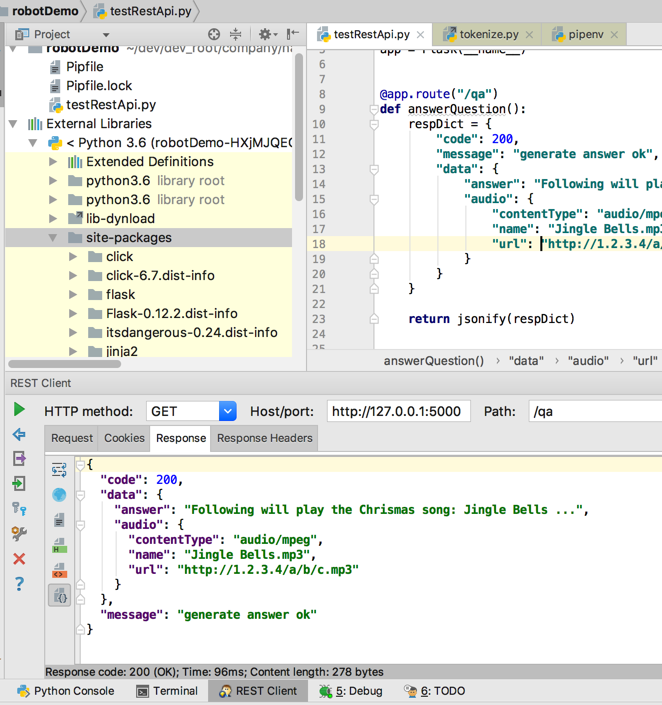Collapse the site-packages folder
Image resolution: width=662 pixels, height=705 pixels.
[52, 238]
